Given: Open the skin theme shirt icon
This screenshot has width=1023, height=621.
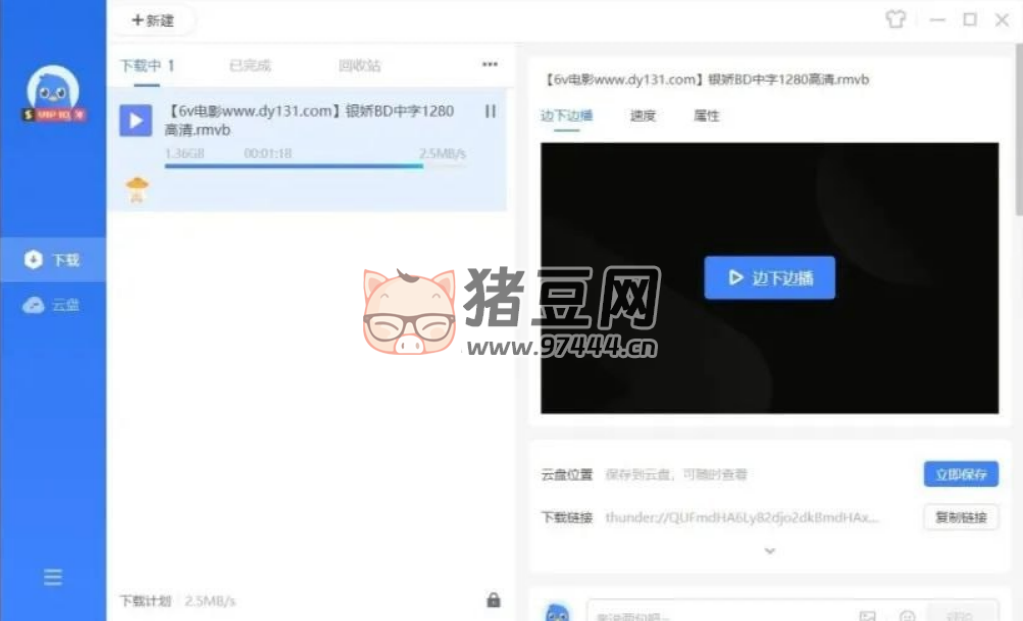Looking at the screenshot, I should point(895,20).
